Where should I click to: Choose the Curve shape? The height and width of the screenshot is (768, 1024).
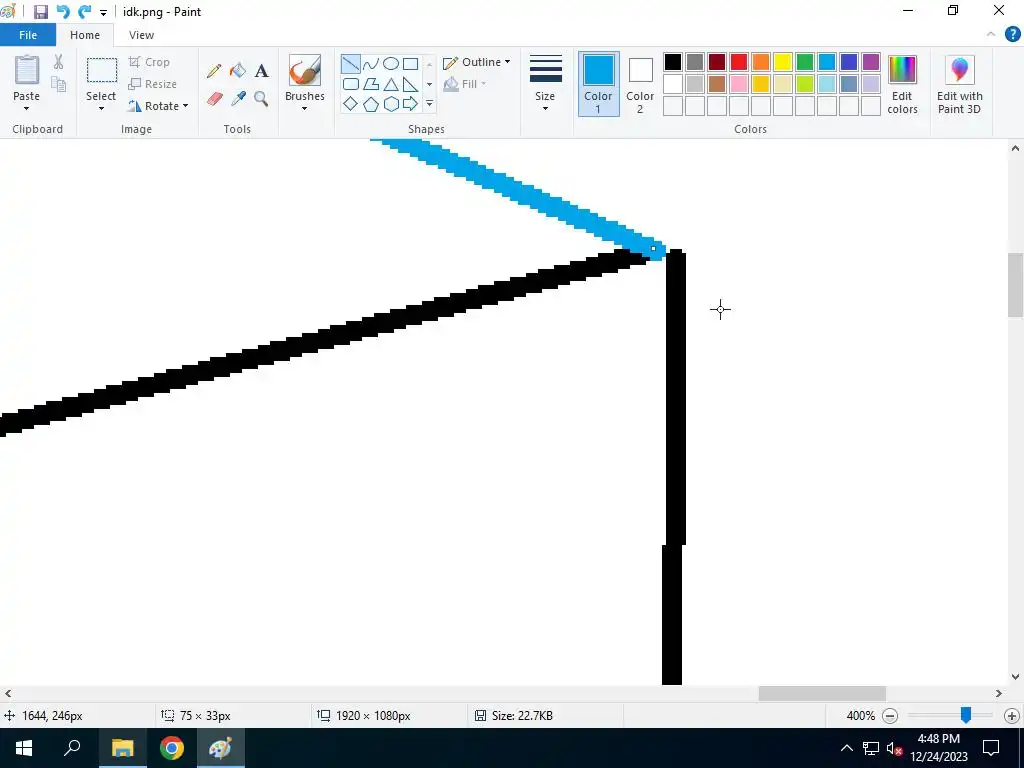click(x=370, y=63)
